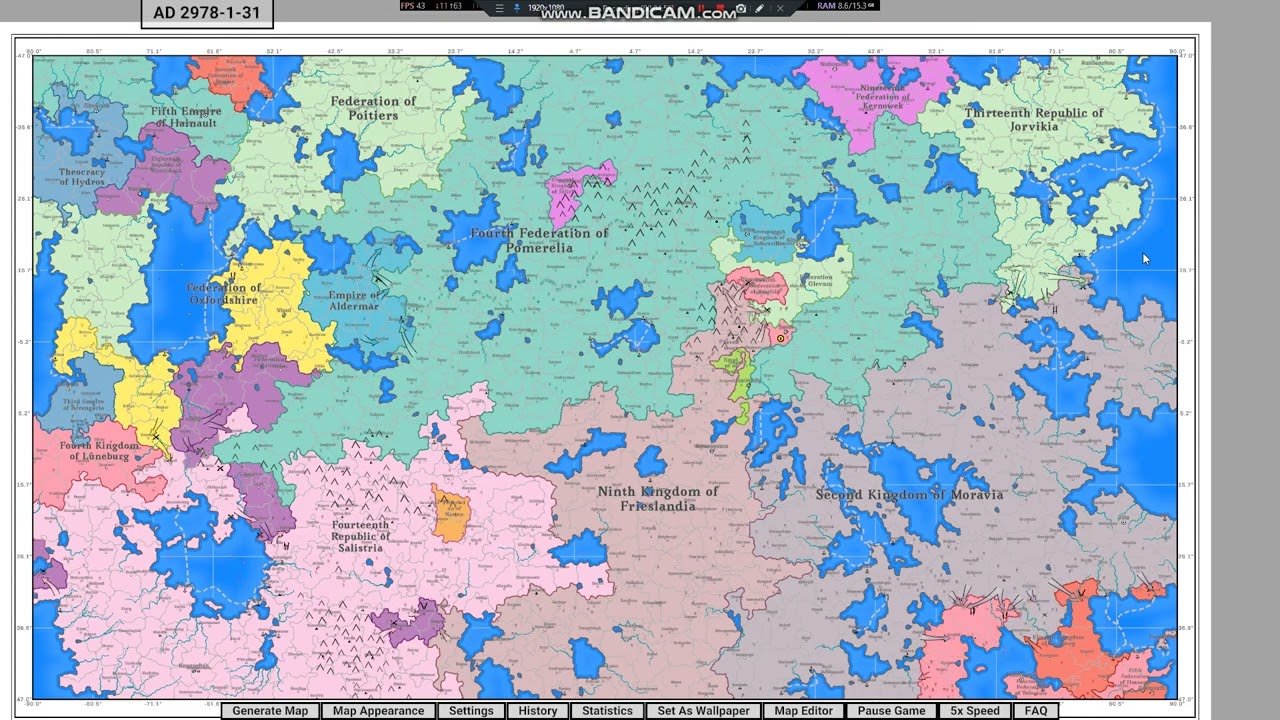
Task: Click the Bandicam red stop recording icon
Action: pyautogui.click(x=720, y=7)
